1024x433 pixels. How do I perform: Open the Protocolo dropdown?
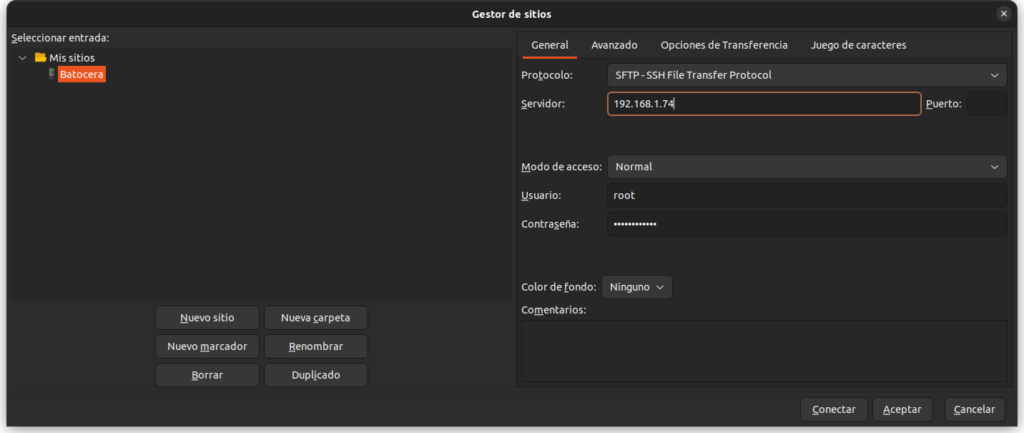[807, 75]
